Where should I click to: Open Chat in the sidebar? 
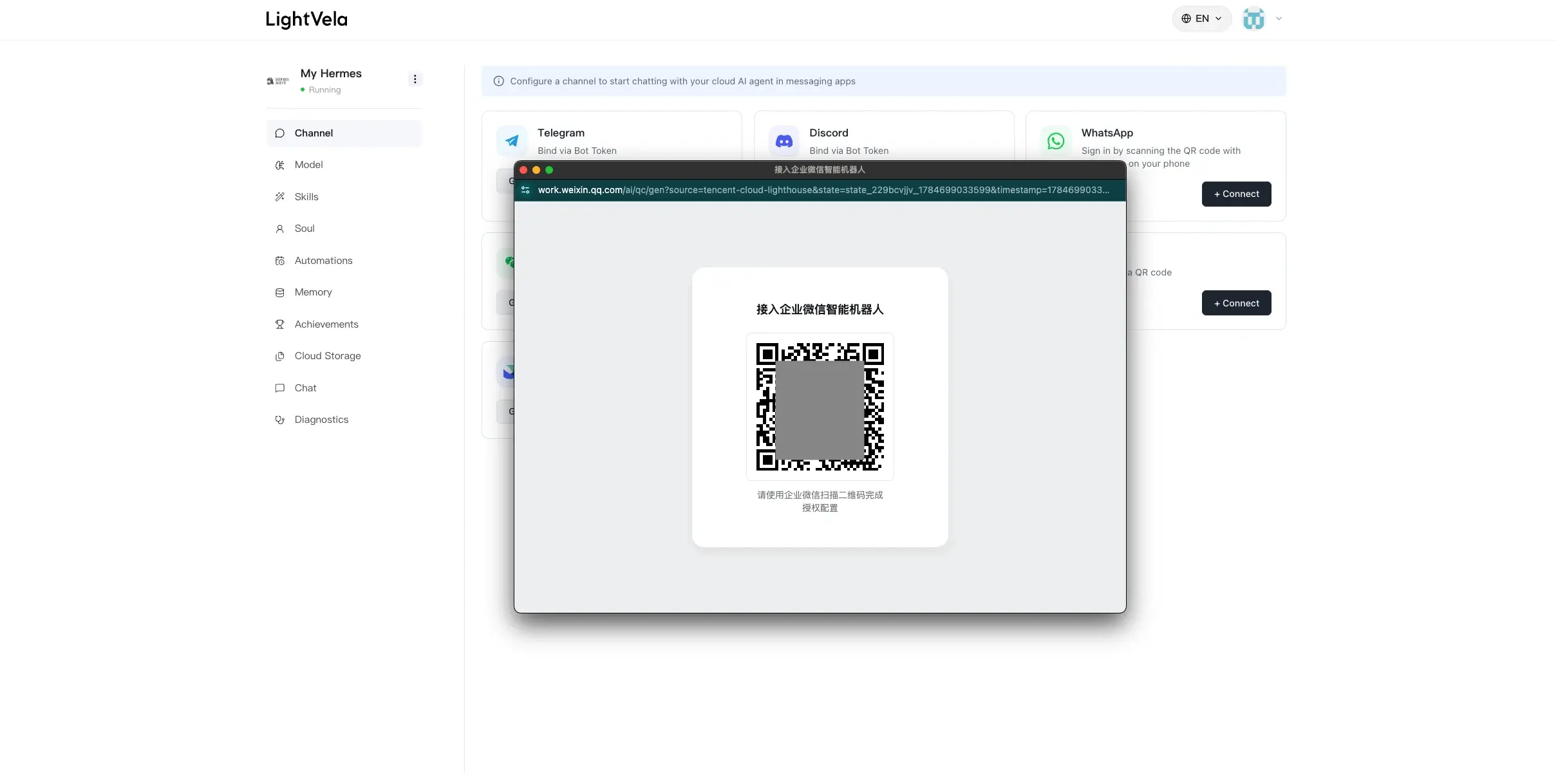(x=344, y=388)
